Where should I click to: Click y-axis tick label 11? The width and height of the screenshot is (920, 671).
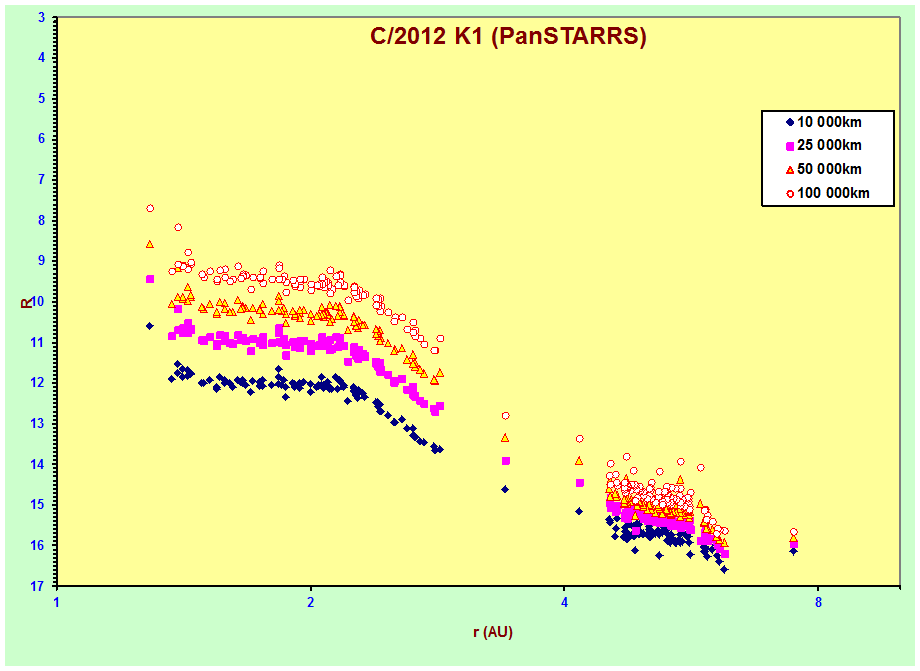pyautogui.click(x=39, y=343)
